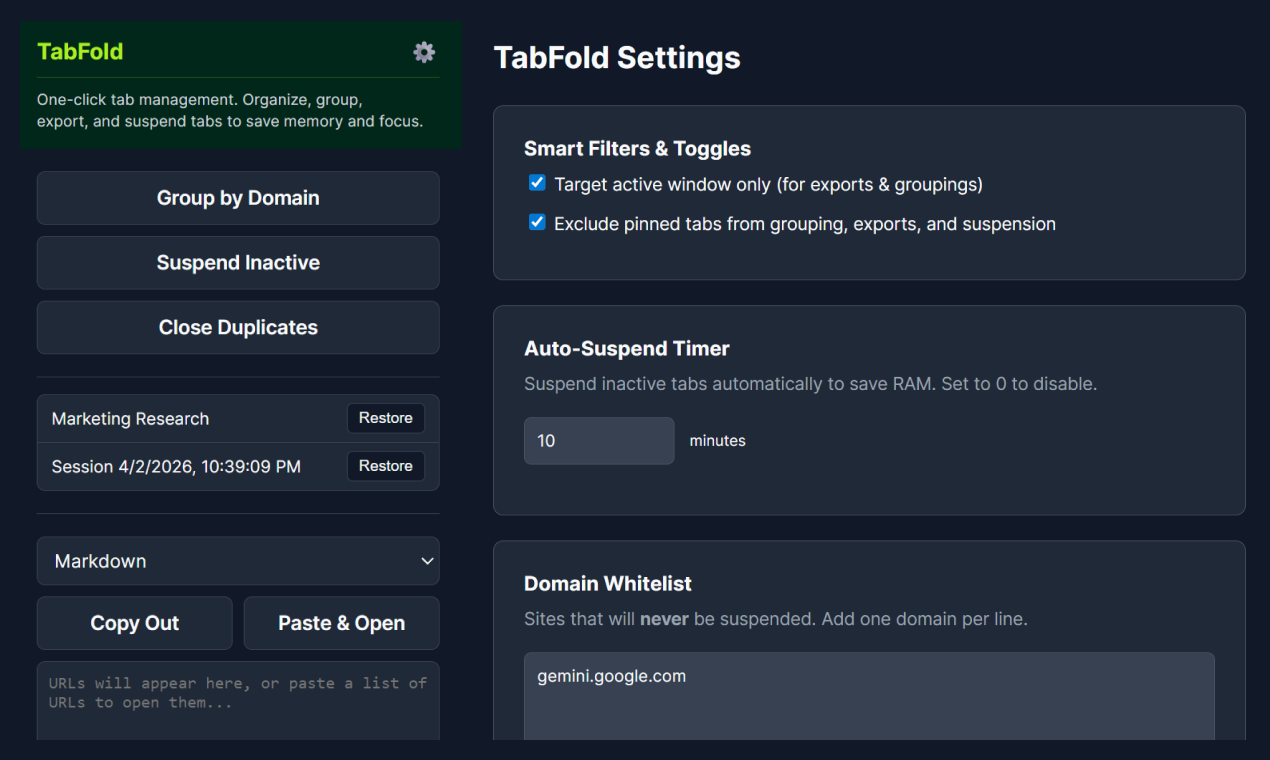
Task: Click the Copy Out button
Action: [x=135, y=623]
